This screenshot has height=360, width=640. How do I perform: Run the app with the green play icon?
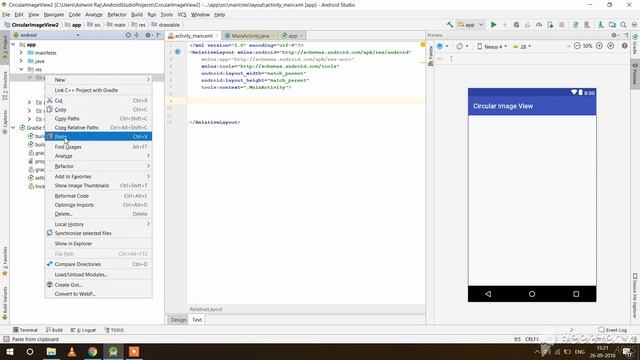pyautogui.click(x=493, y=24)
